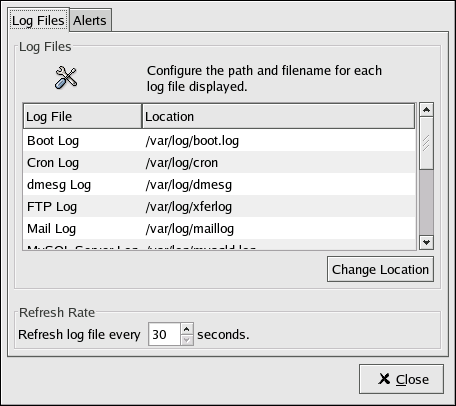456x406 pixels.
Task: Select the Cron Log row
Action: click(219, 163)
